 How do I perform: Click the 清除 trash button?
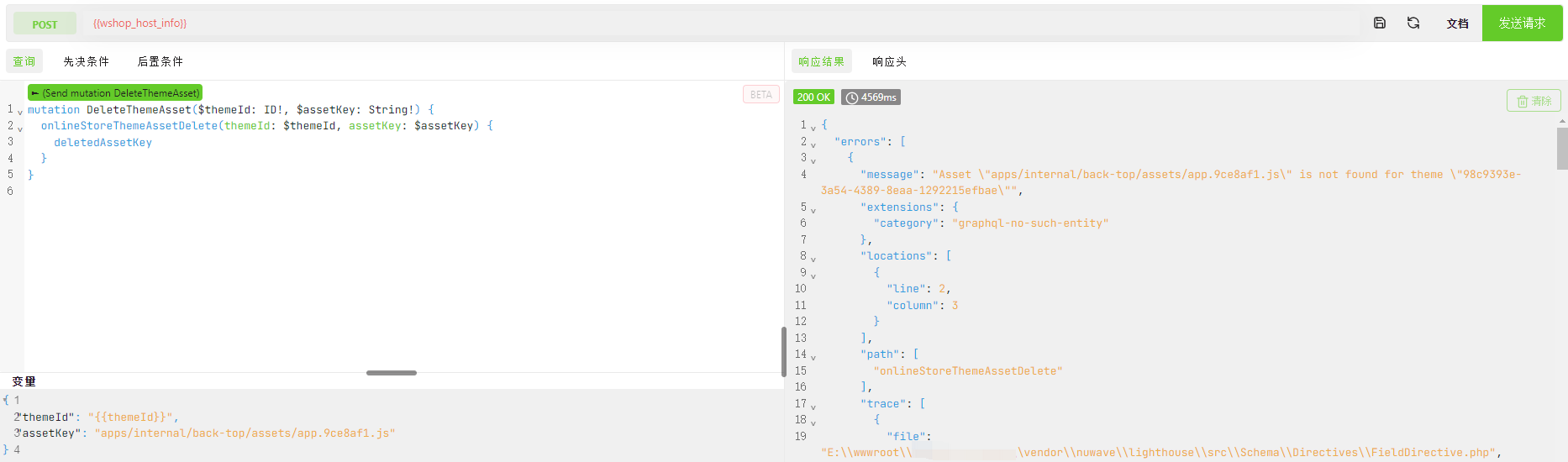coord(1534,101)
